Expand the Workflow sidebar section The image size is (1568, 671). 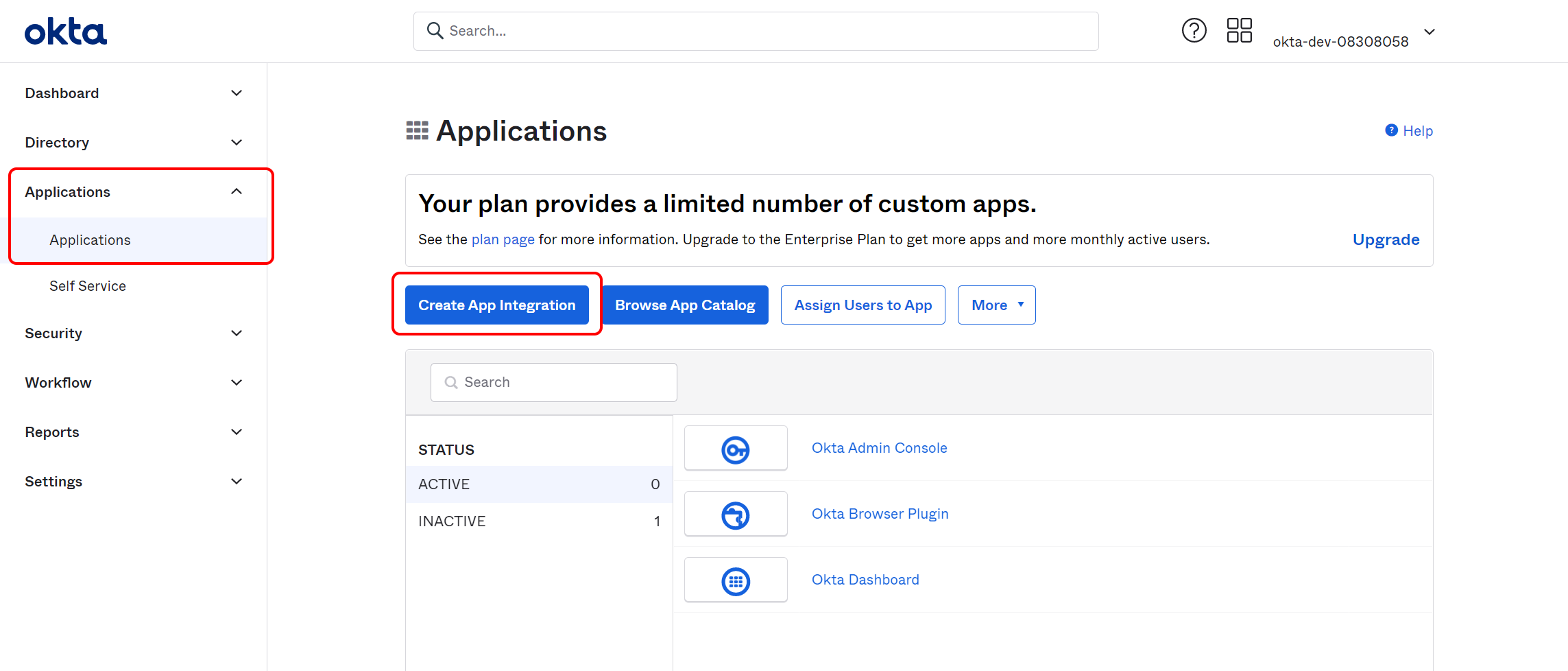133,383
